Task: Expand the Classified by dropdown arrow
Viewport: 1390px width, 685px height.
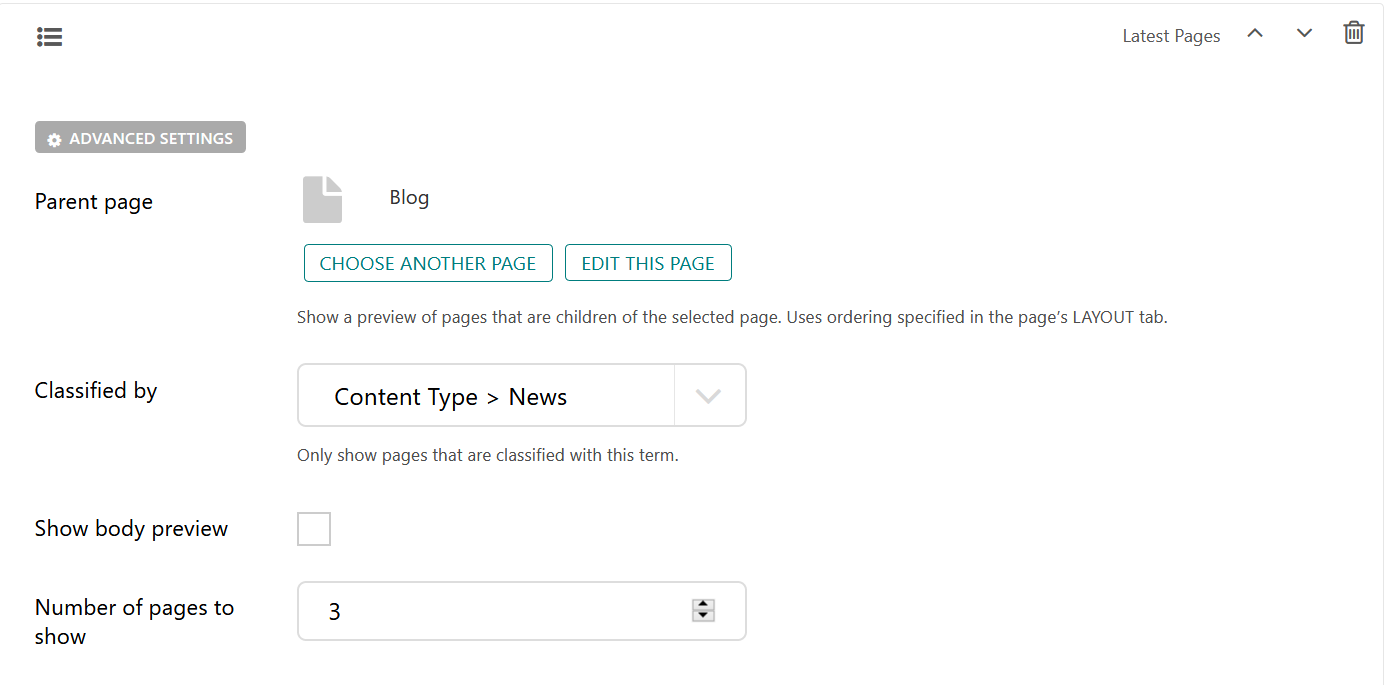Action: coord(709,396)
